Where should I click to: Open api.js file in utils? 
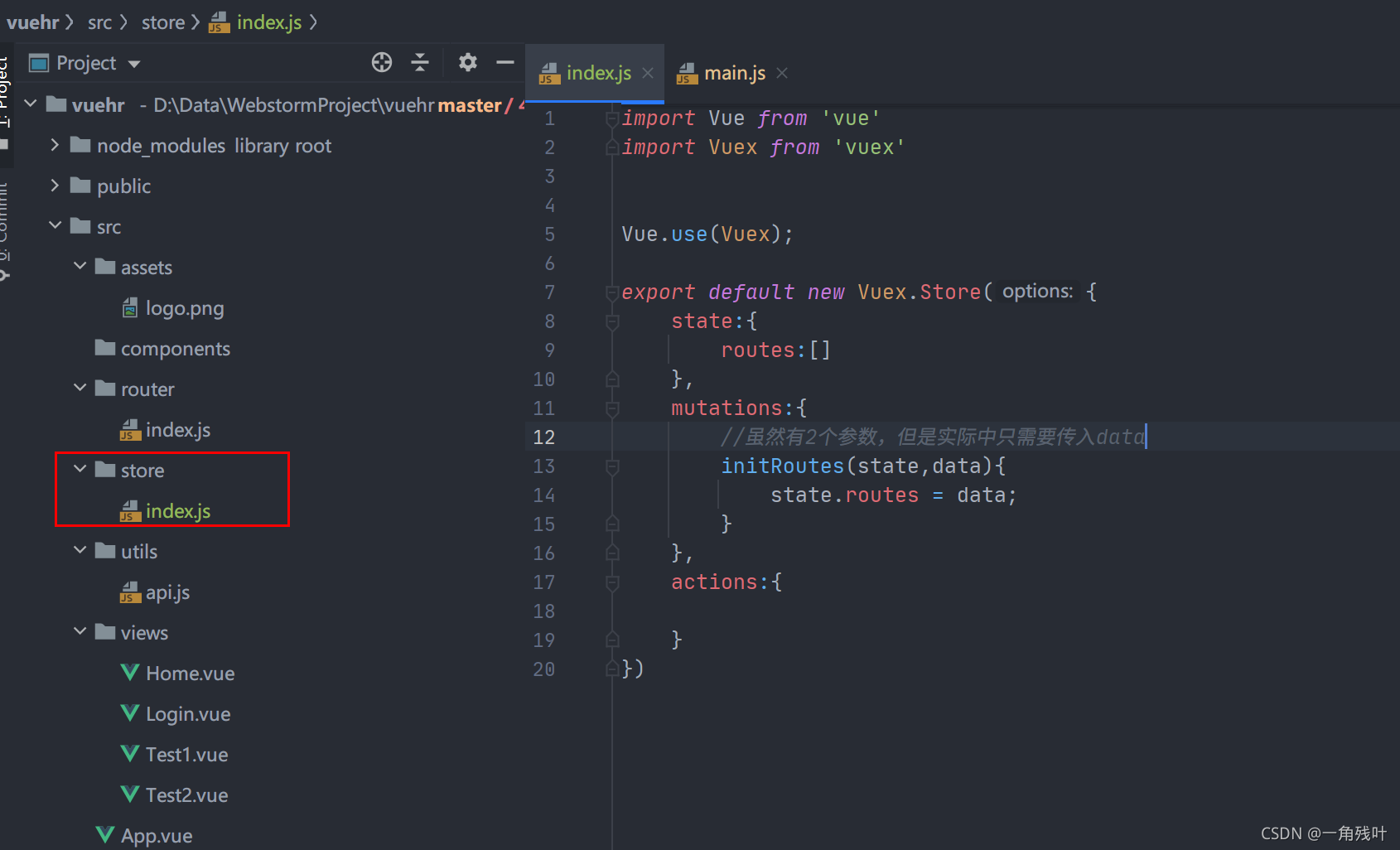167,592
